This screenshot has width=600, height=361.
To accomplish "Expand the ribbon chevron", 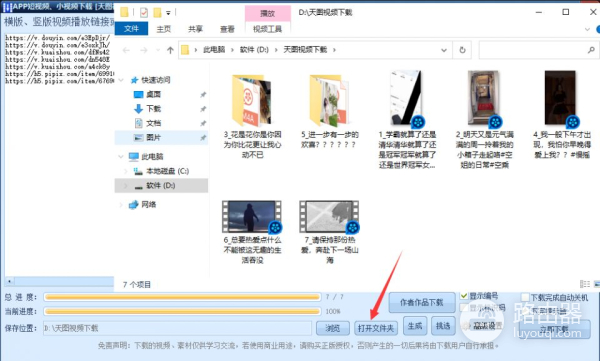I will pos(587,29).
